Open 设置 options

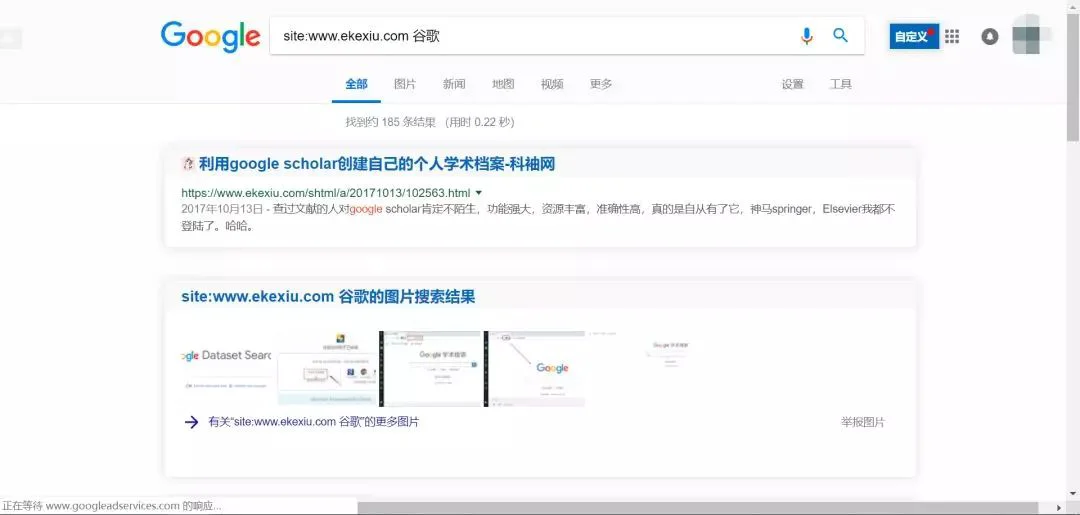click(792, 84)
